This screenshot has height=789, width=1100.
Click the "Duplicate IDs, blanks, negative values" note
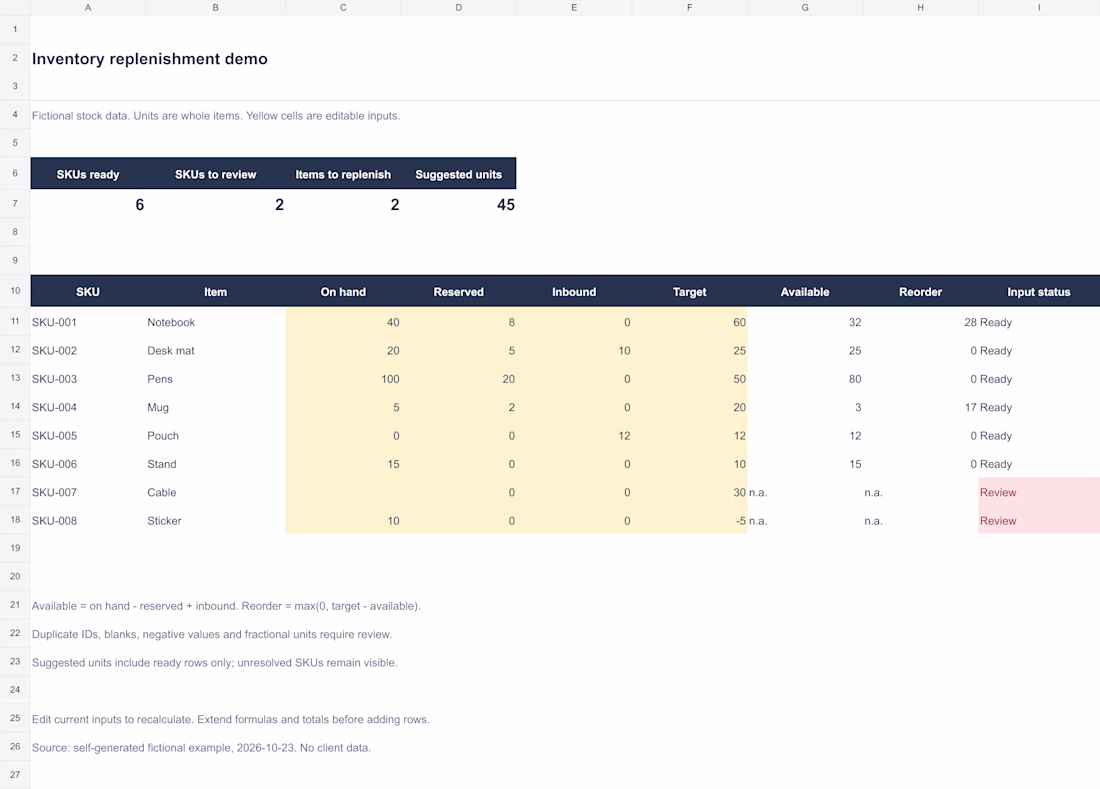[x=212, y=634]
